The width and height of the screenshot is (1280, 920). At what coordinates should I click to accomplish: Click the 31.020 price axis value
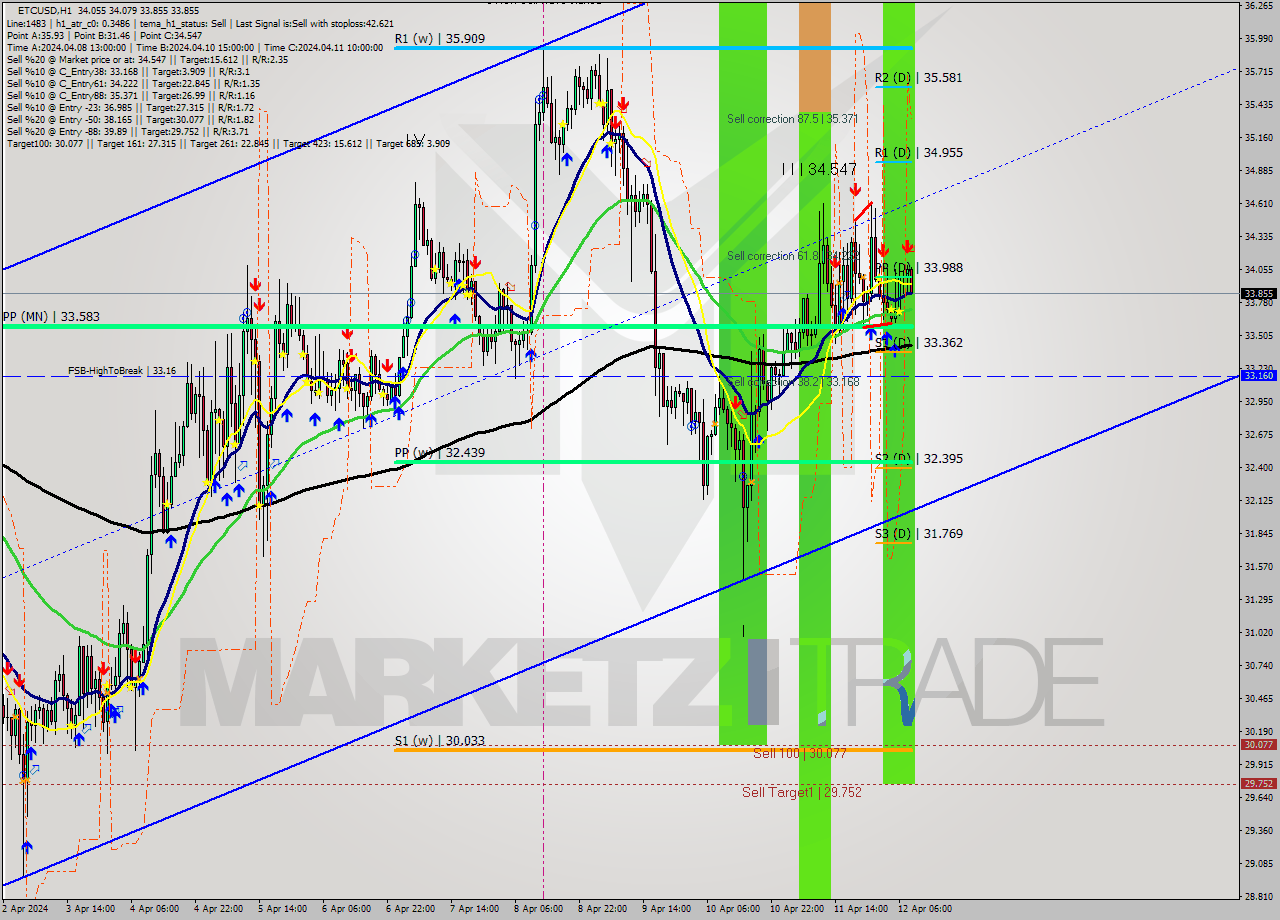point(1258,632)
